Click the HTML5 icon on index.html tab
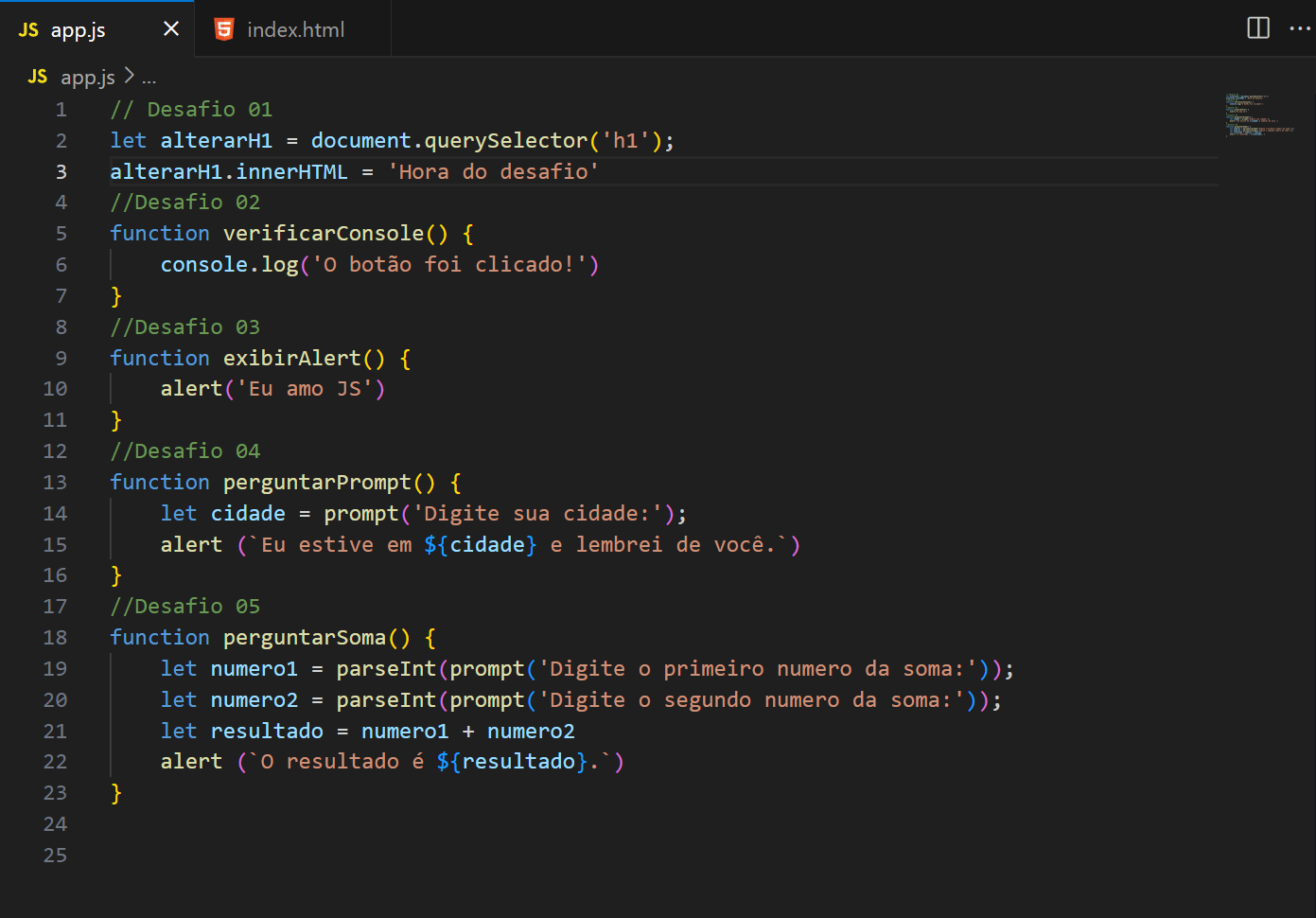 (x=224, y=29)
